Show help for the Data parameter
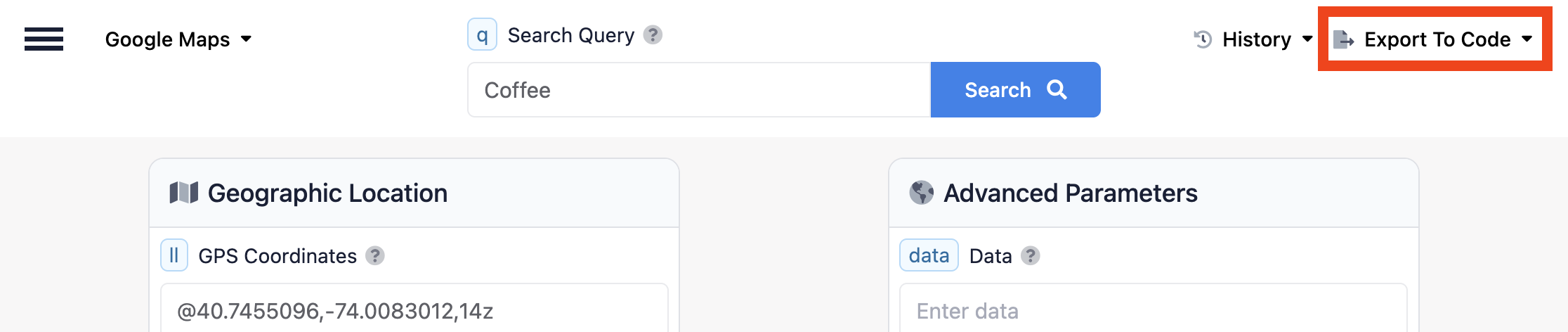This screenshot has height=332, width=1568. coord(1030,256)
